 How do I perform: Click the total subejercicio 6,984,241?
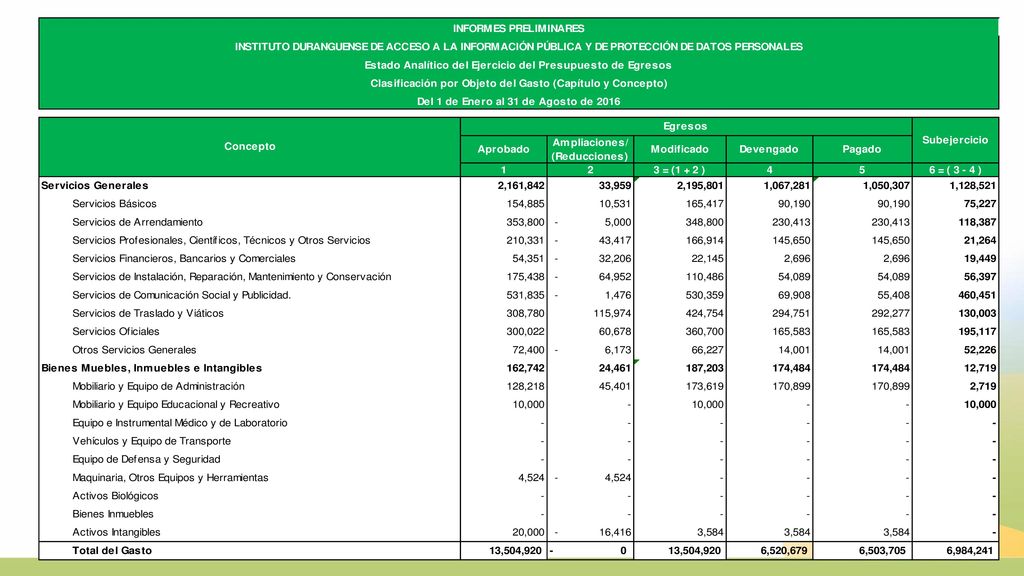tap(970, 551)
